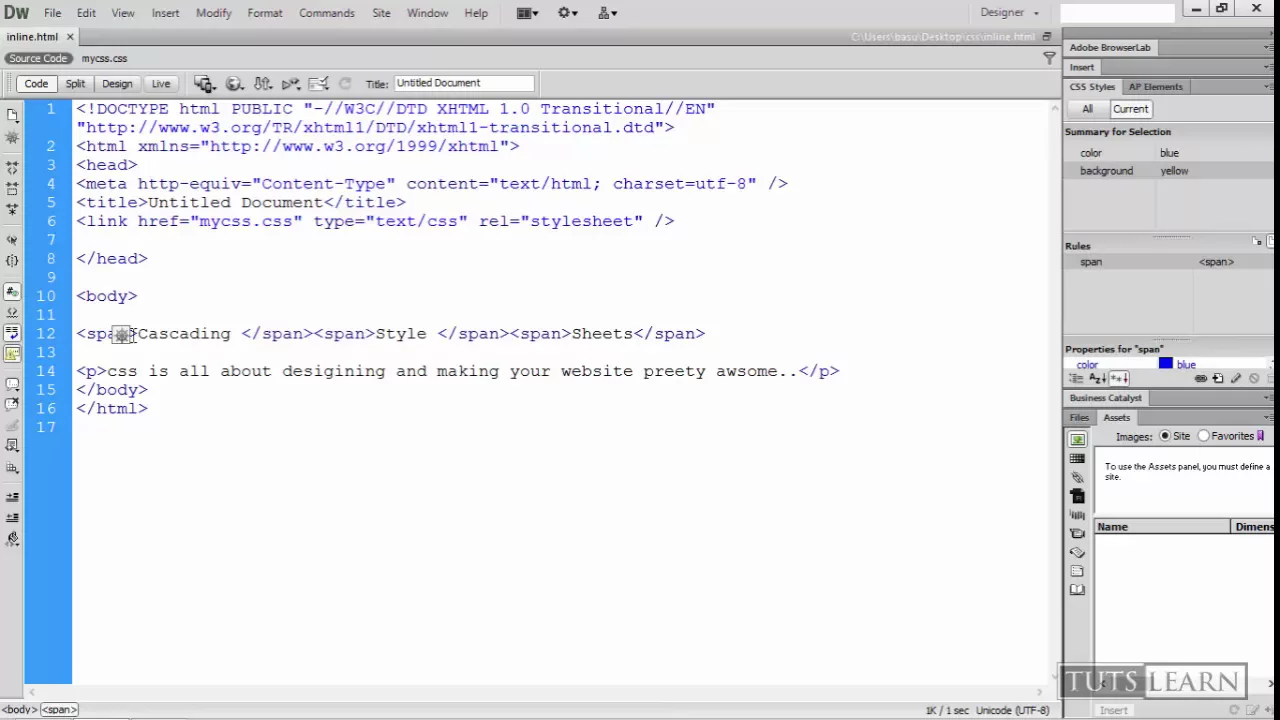Click the Name column header in Assets
The width and height of the screenshot is (1280, 720).
(x=1162, y=527)
